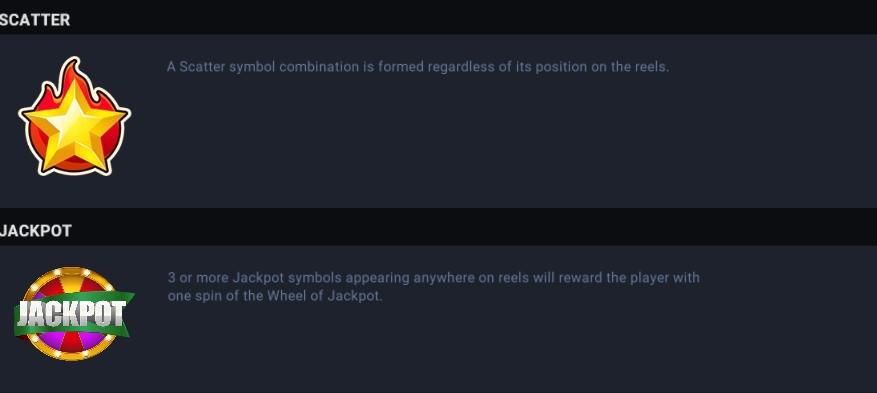Select the JACKPOT section heading
This screenshot has height=393, width=877.
coord(36,231)
